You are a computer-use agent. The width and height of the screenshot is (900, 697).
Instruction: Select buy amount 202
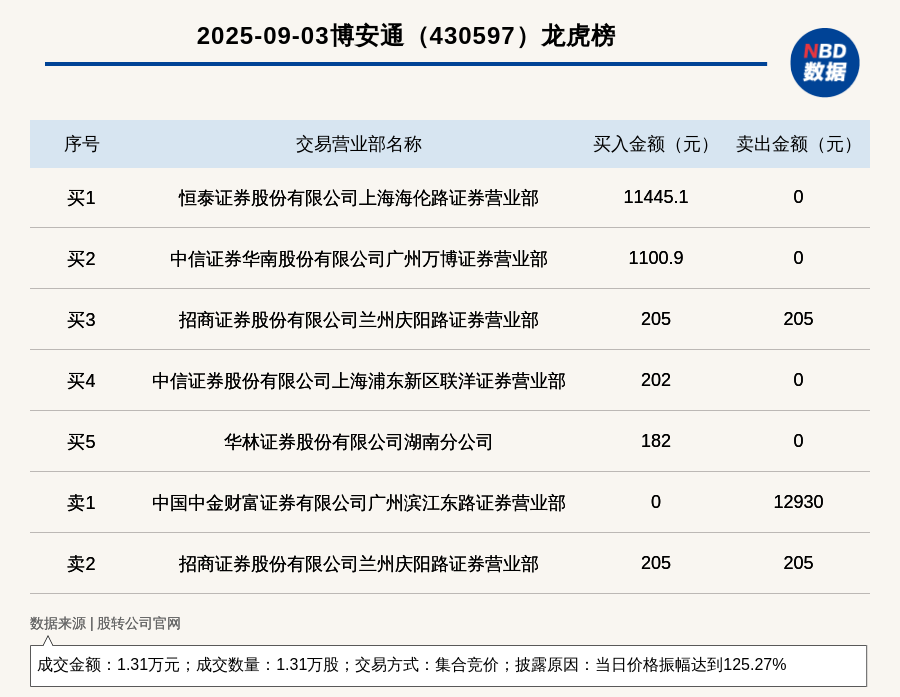[655, 380]
